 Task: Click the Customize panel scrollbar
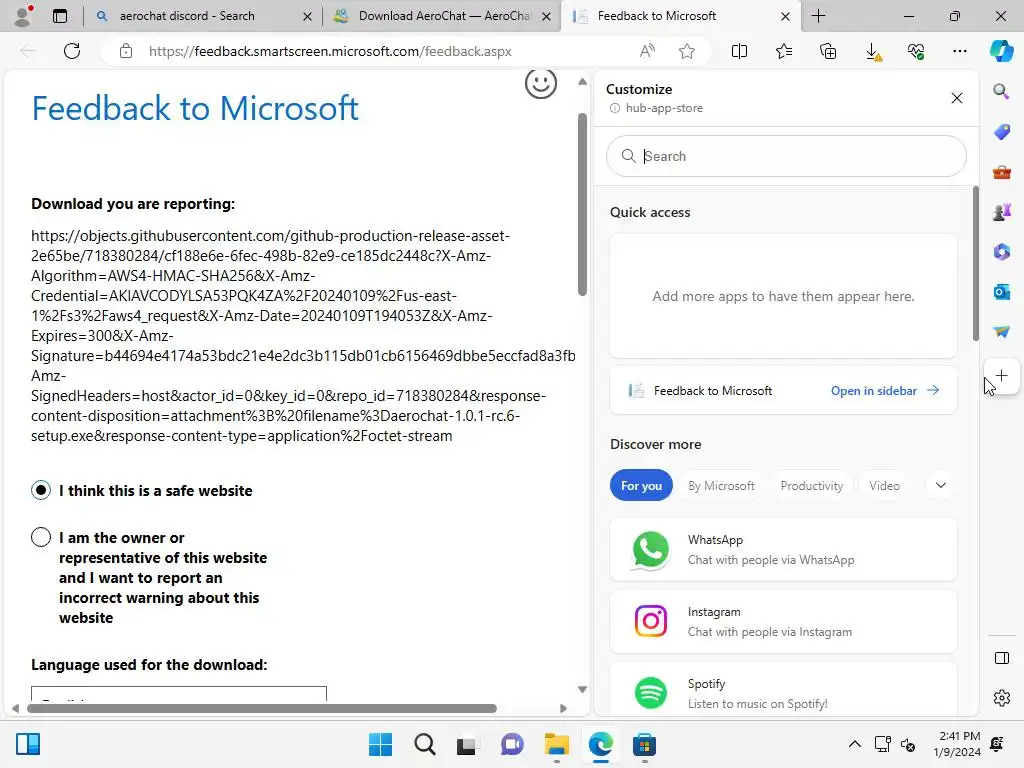tap(976, 263)
